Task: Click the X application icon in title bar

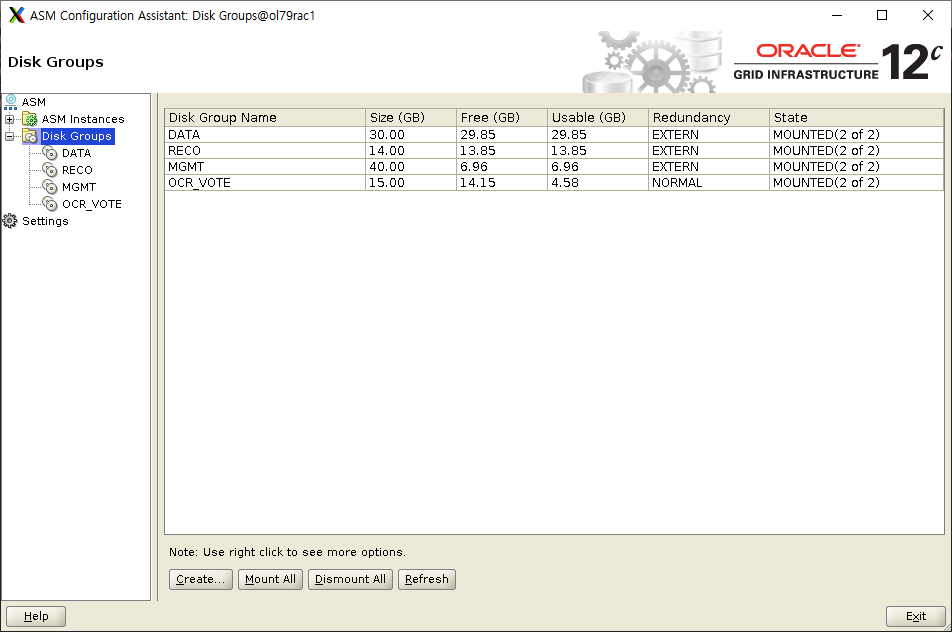Action: (x=17, y=15)
